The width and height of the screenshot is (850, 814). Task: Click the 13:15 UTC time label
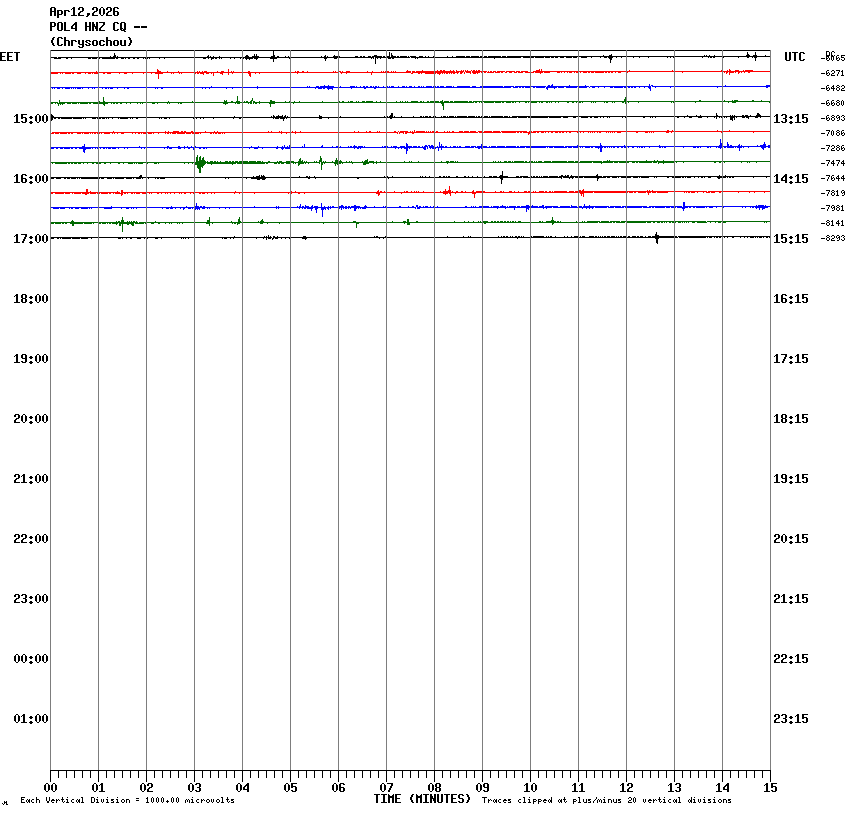(x=791, y=119)
